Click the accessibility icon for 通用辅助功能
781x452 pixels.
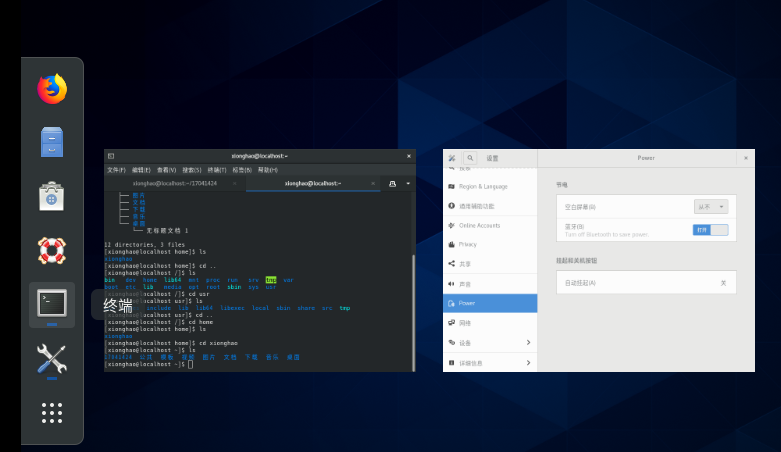coord(451,206)
